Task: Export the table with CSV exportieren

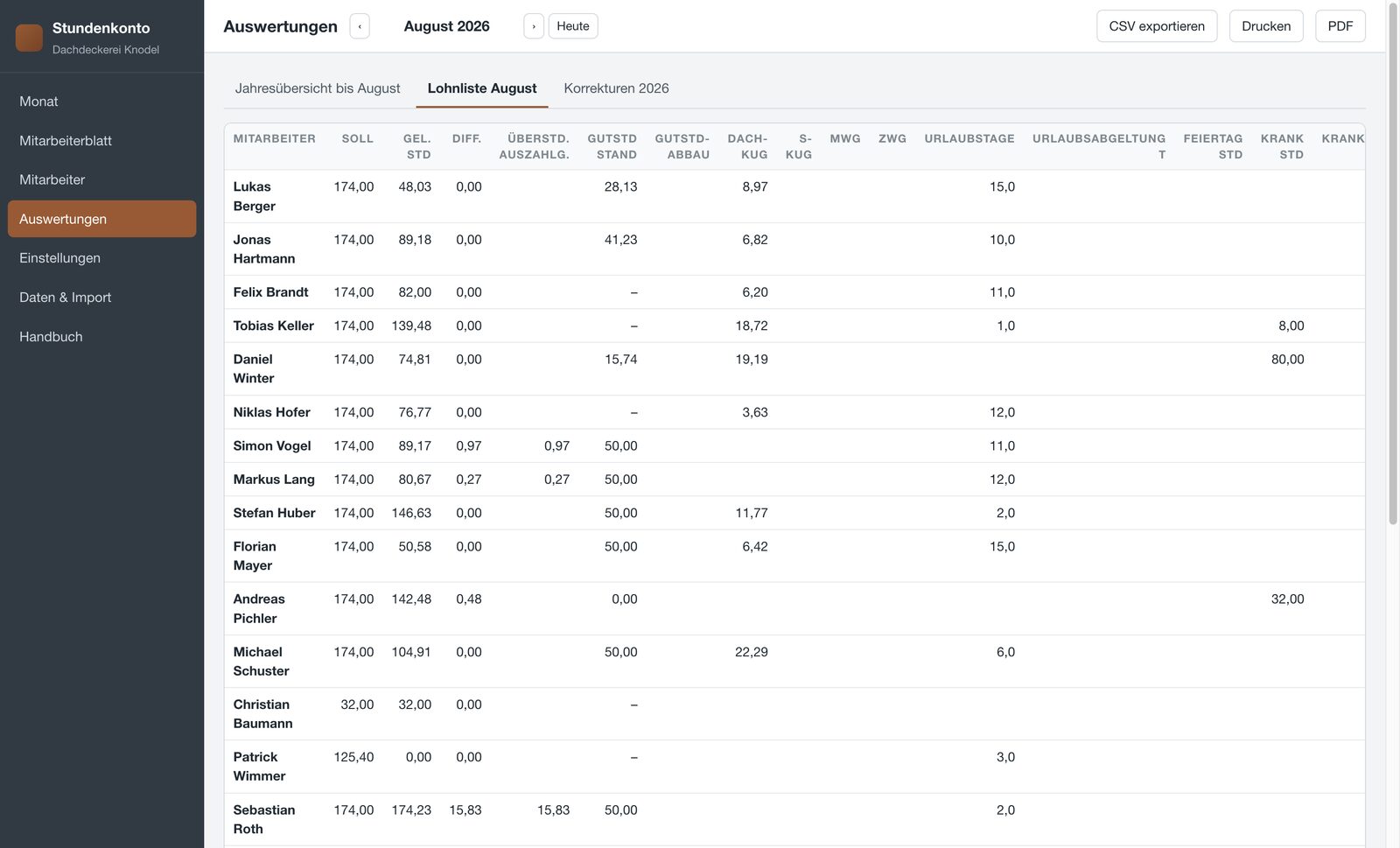Action: coord(1157,26)
